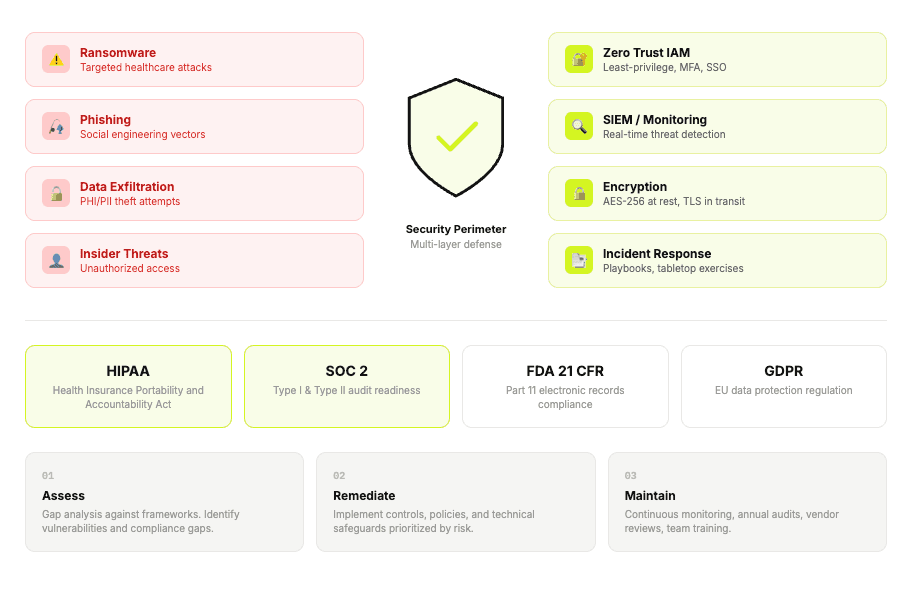Click the Incident Response document icon

(579, 260)
